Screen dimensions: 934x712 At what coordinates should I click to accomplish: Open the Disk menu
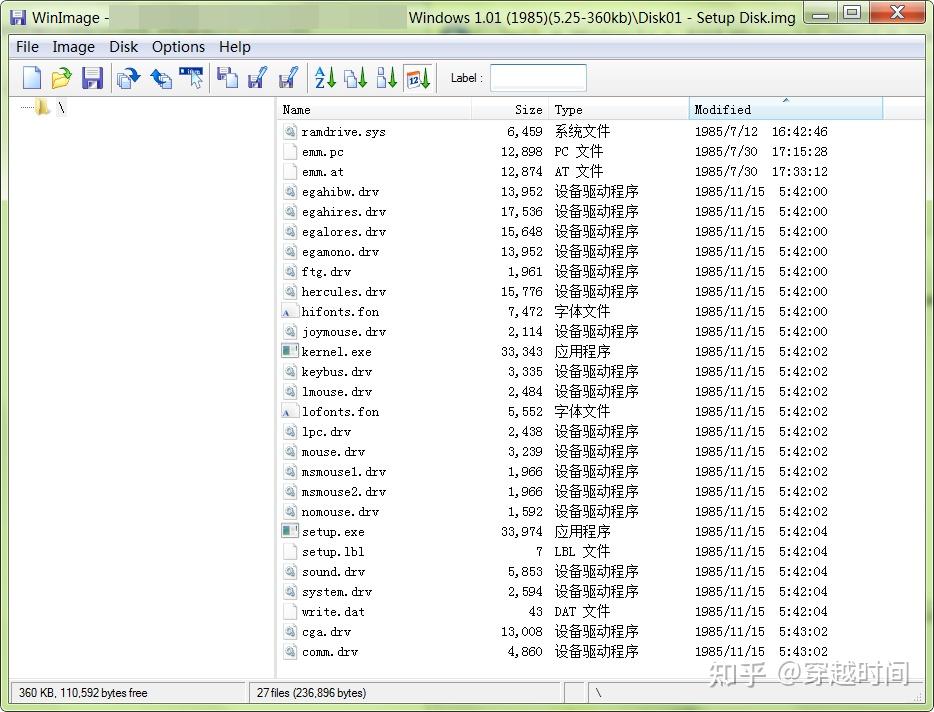click(123, 46)
